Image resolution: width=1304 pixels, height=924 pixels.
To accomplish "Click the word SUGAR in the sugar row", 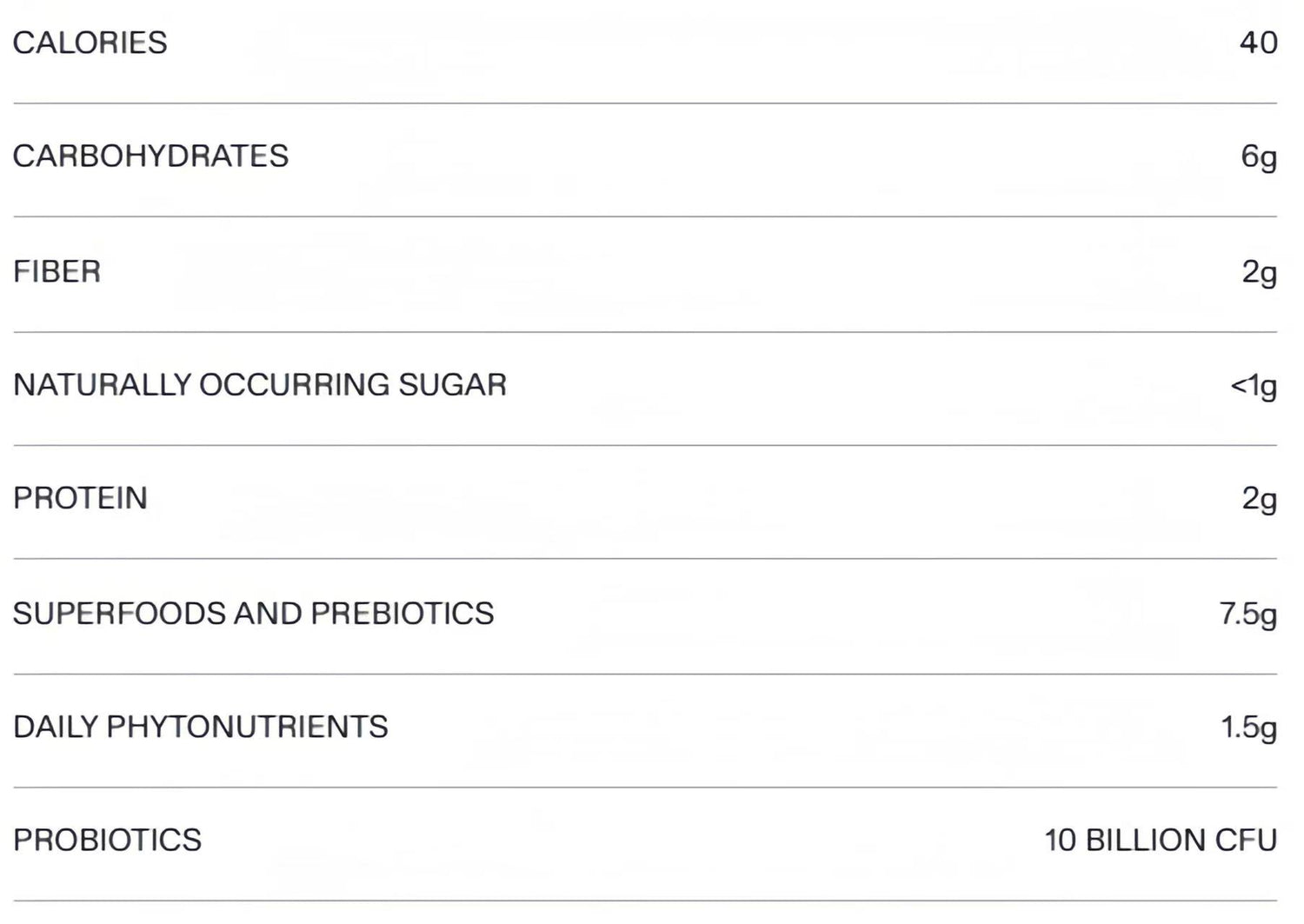I will tap(452, 385).
